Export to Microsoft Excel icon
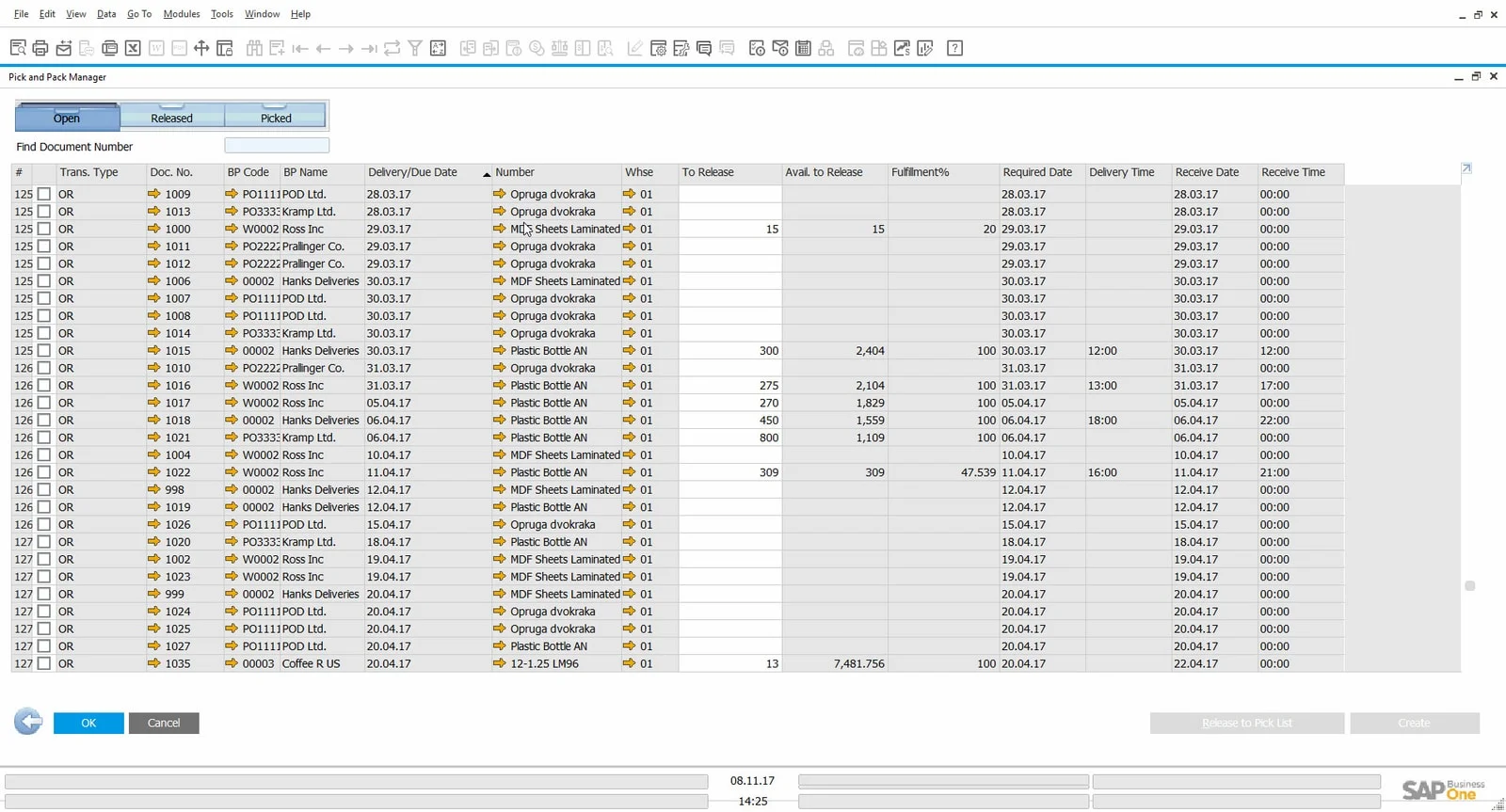The image size is (1506, 812). 133,48
